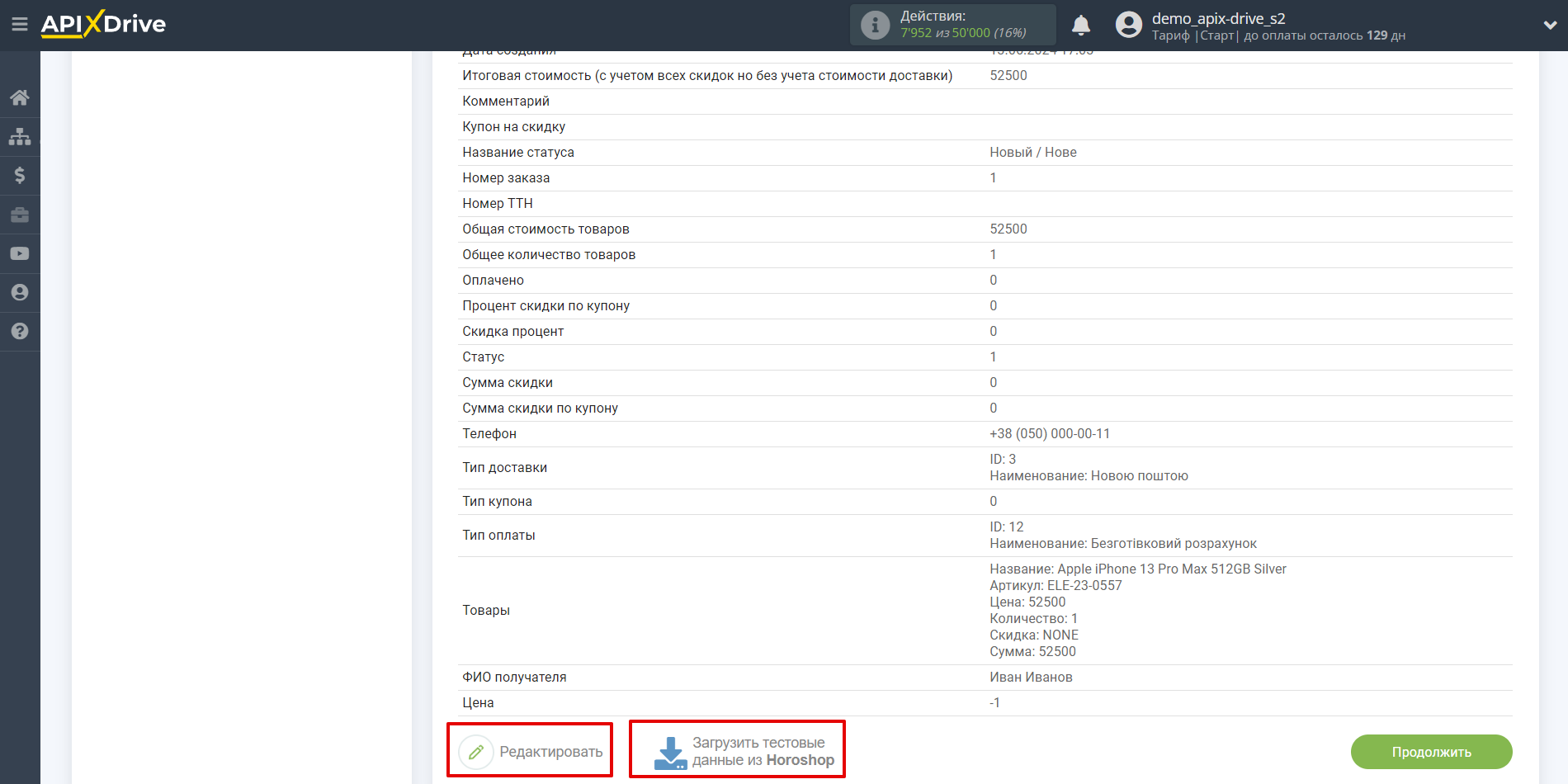The image size is (1568, 784).
Task: Open the billing dollar icon
Action: tap(20, 175)
